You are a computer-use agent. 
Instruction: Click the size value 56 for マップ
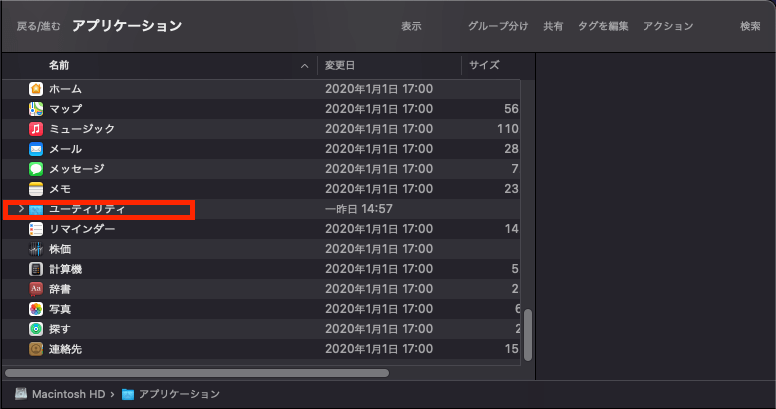[511, 109]
